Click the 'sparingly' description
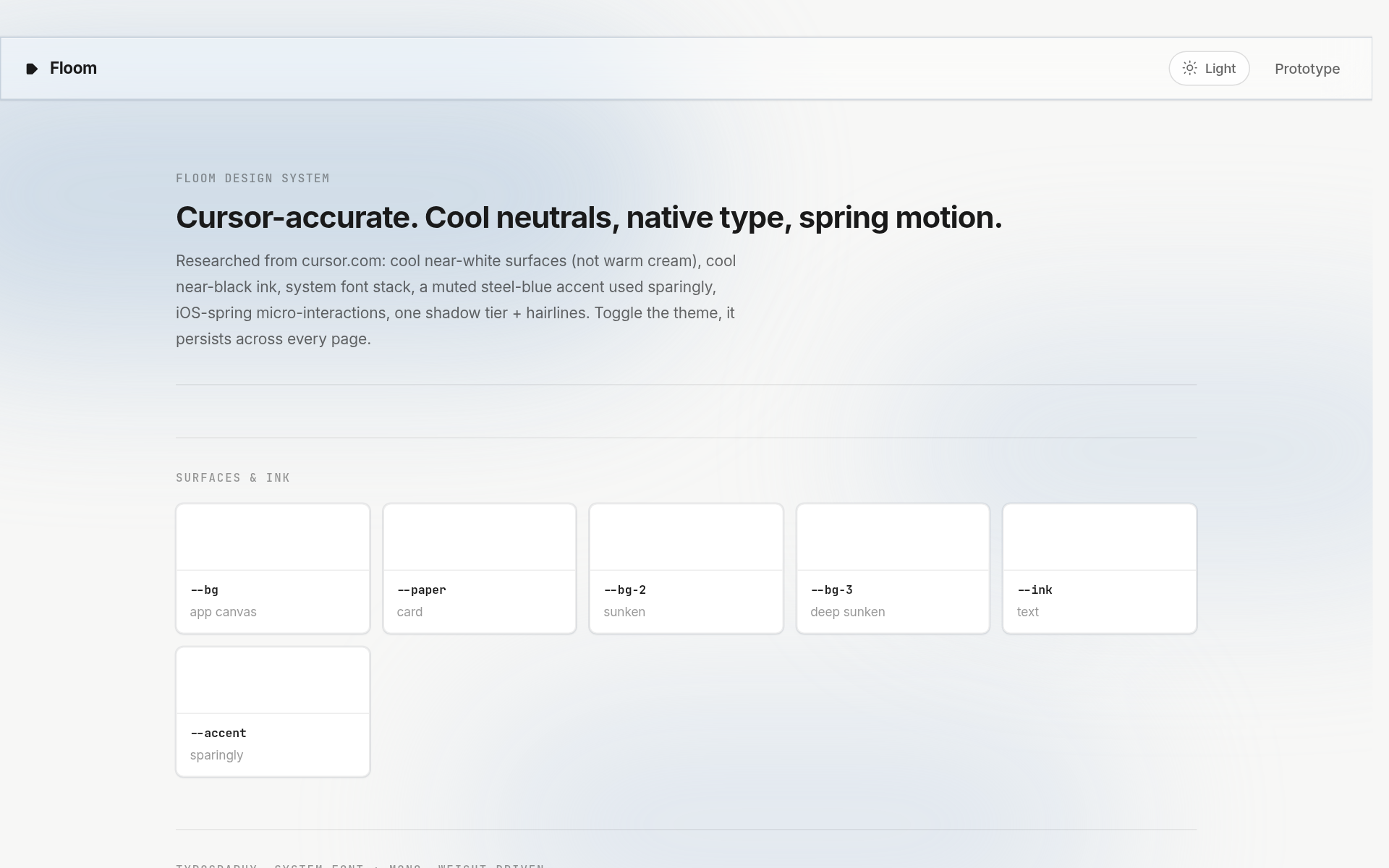Screen dimensions: 1389x868 216,755
